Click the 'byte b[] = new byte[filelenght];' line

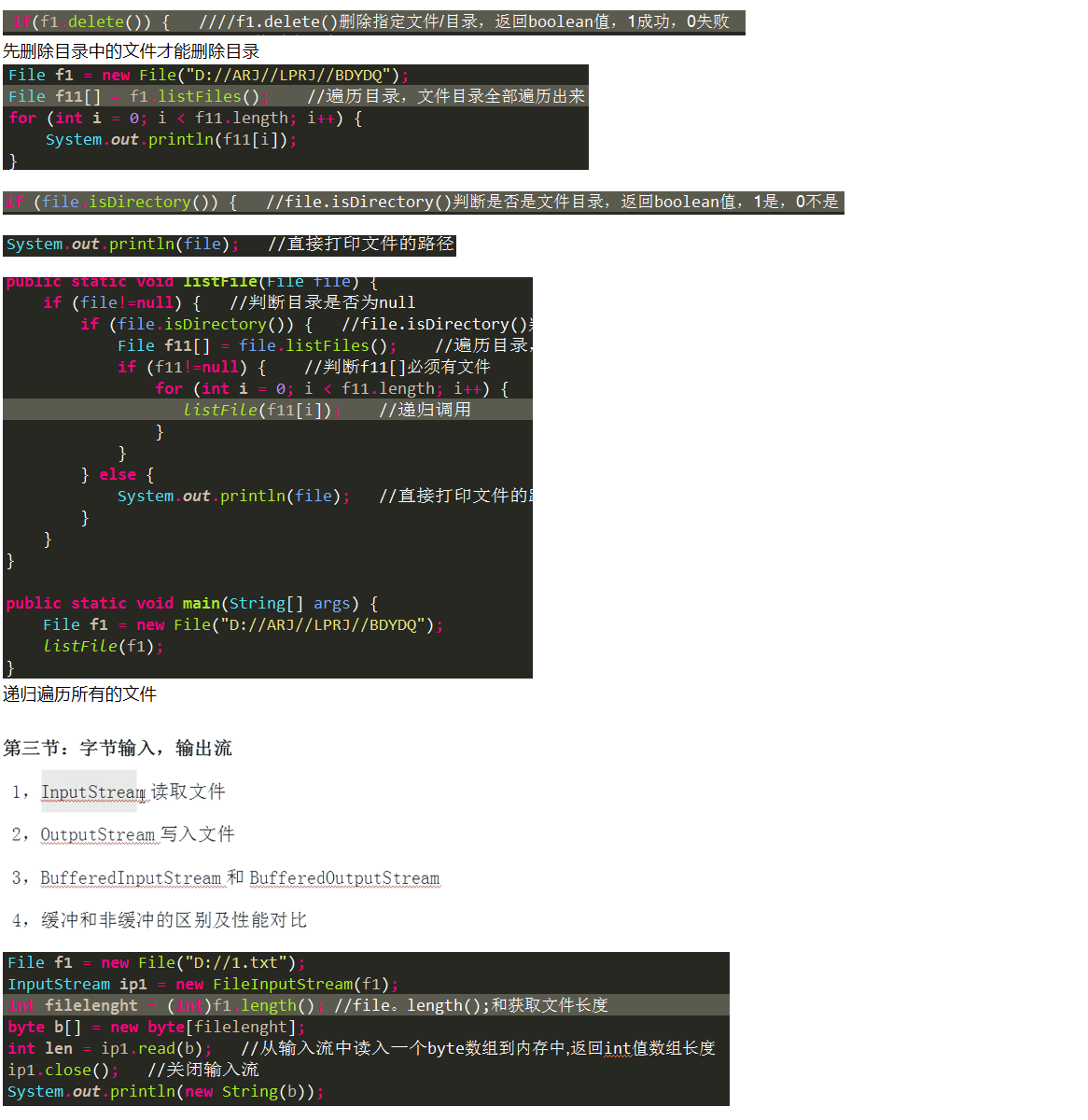click(157, 1028)
